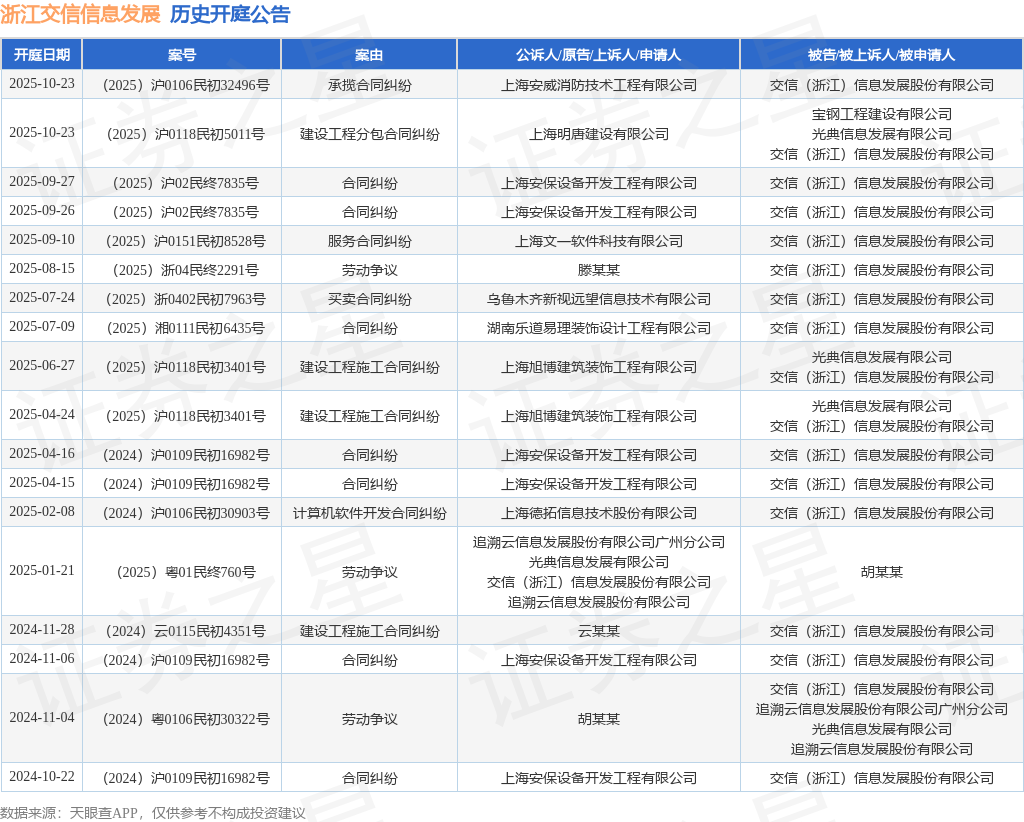The width and height of the screenshot is (1024, 822).
Task: Select case number (2025)浙0402民初7963号
Action: coord(185,299)
